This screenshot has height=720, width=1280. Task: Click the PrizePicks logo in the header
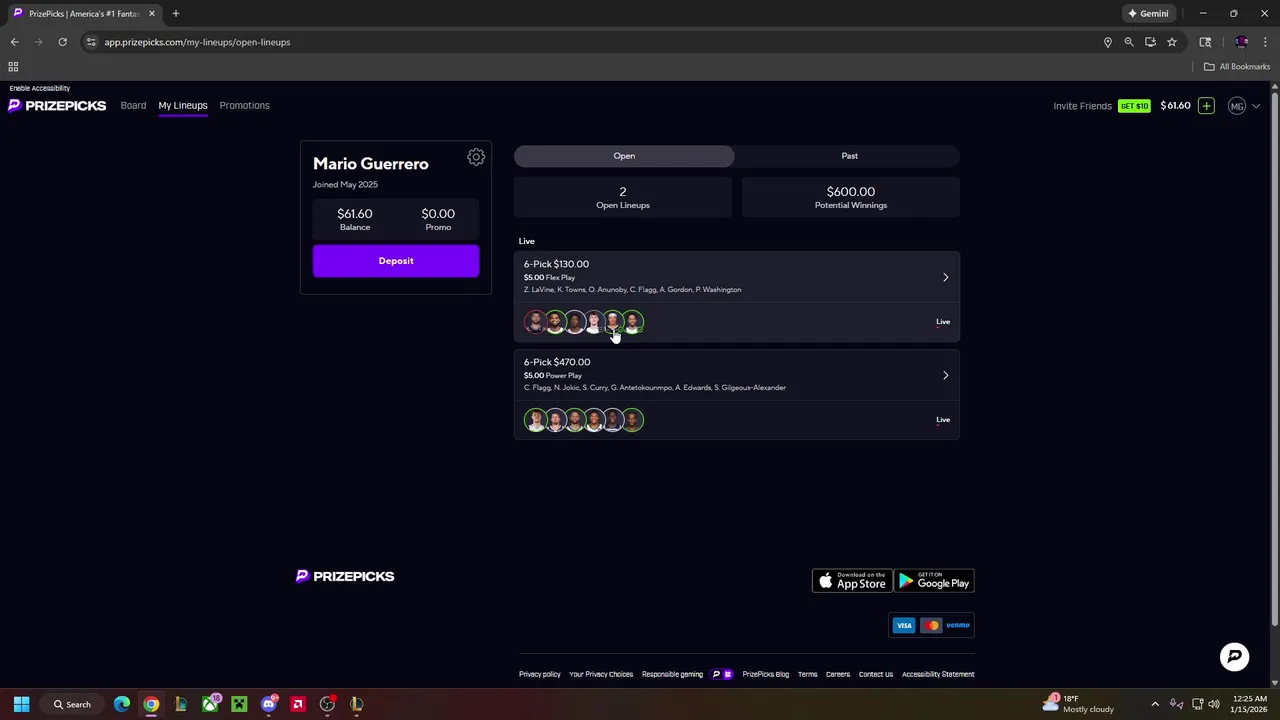57,105
